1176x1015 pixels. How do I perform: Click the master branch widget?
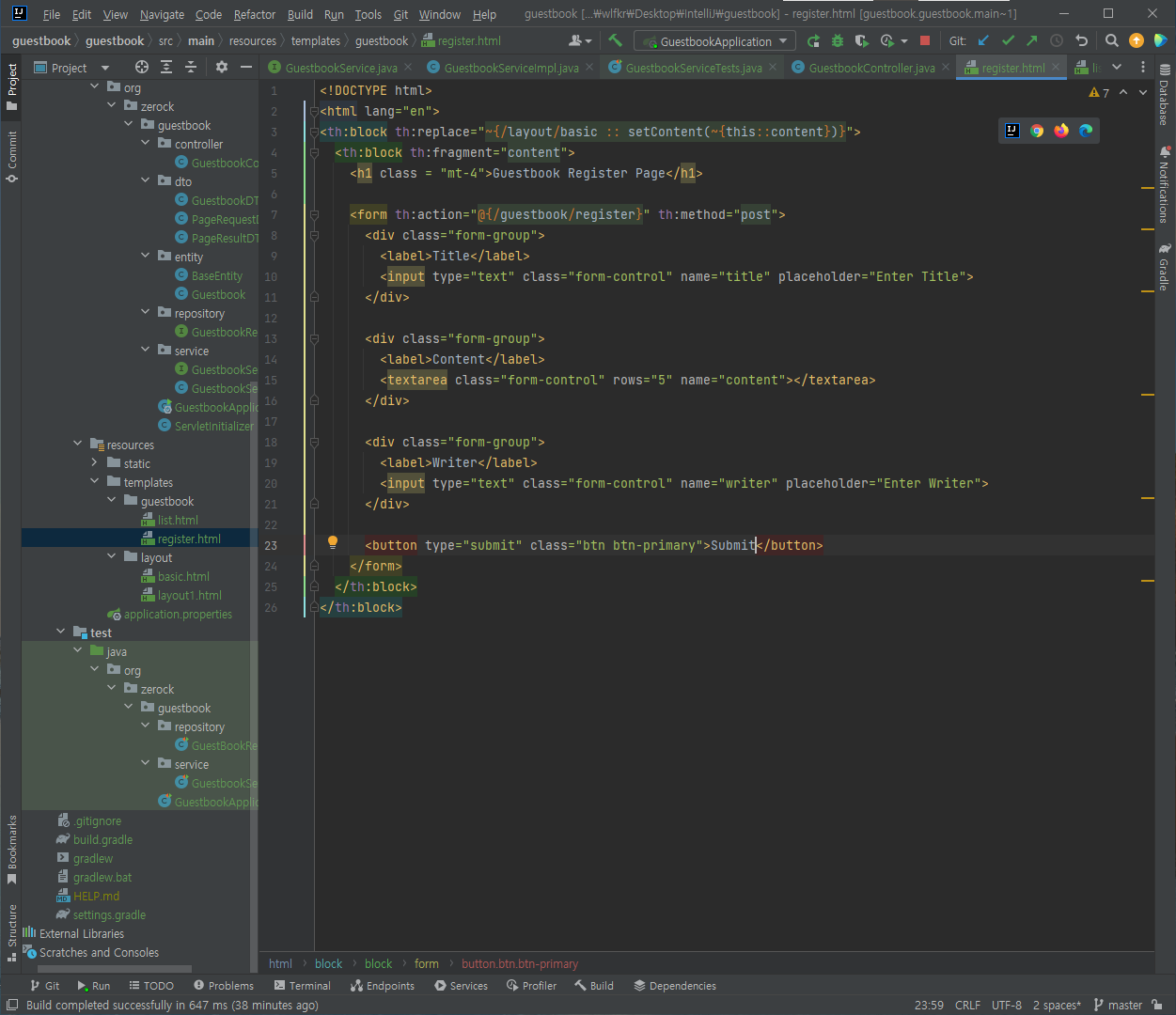coord(1118,1005)
